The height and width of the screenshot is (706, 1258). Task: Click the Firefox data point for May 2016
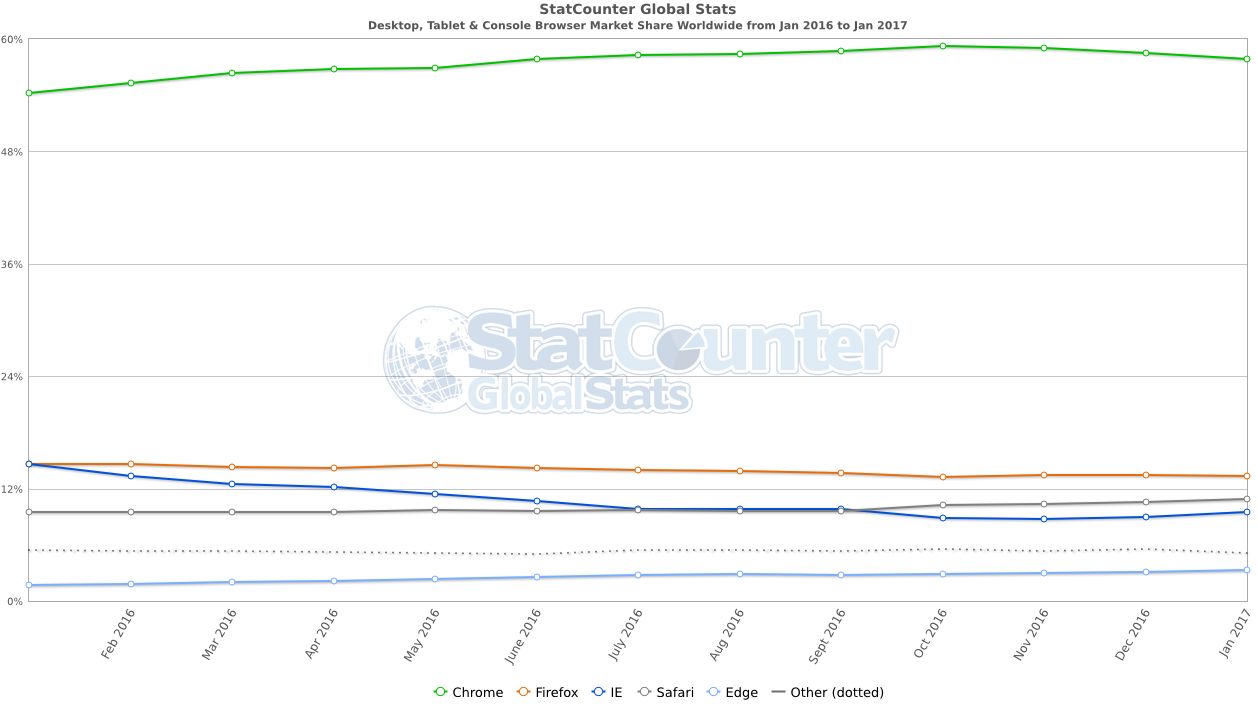click(x=434, y=465)
